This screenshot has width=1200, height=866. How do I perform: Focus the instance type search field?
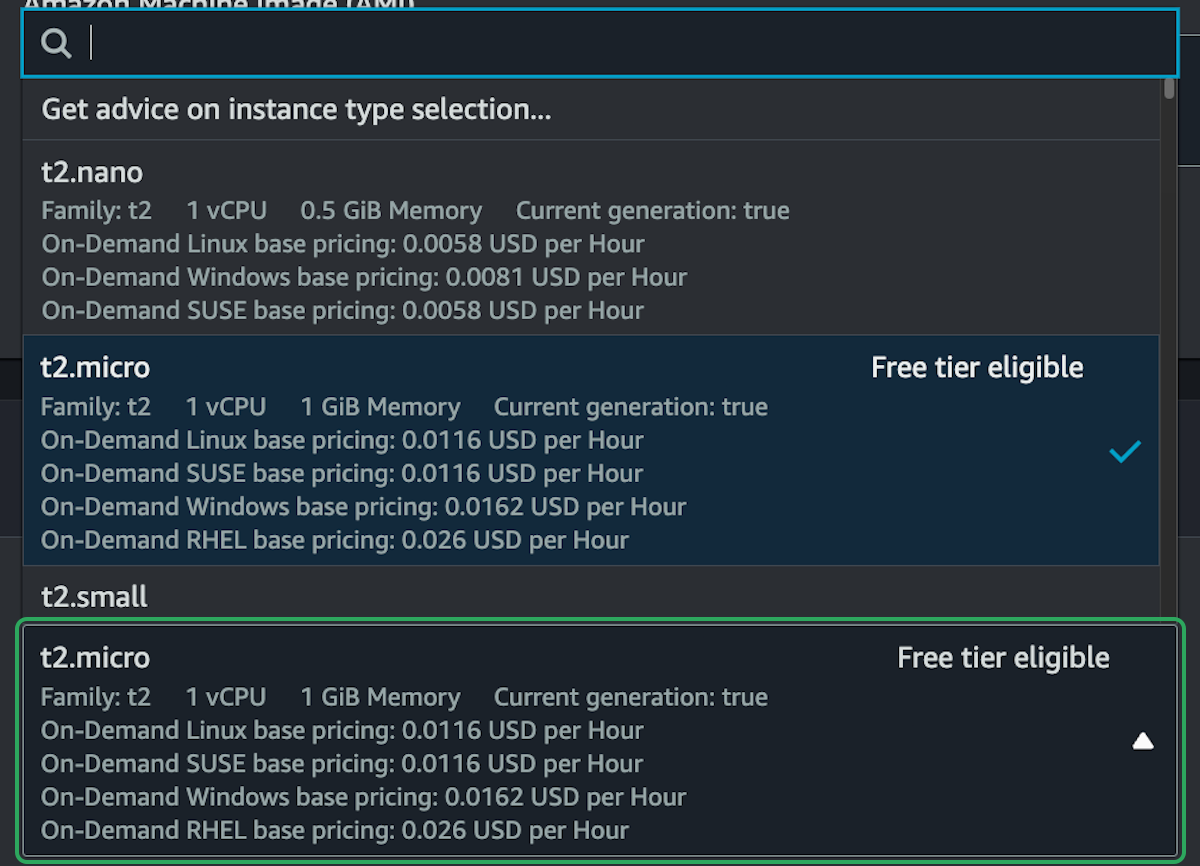pos(600,43)
